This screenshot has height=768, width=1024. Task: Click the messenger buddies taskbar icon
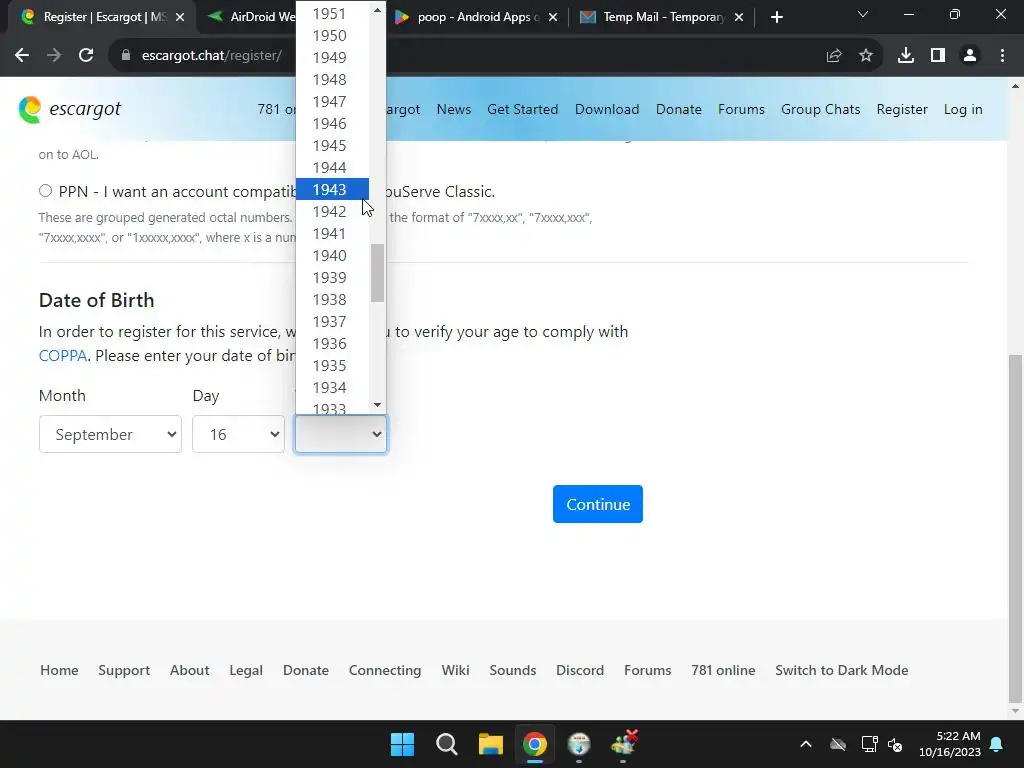(624, 743)
